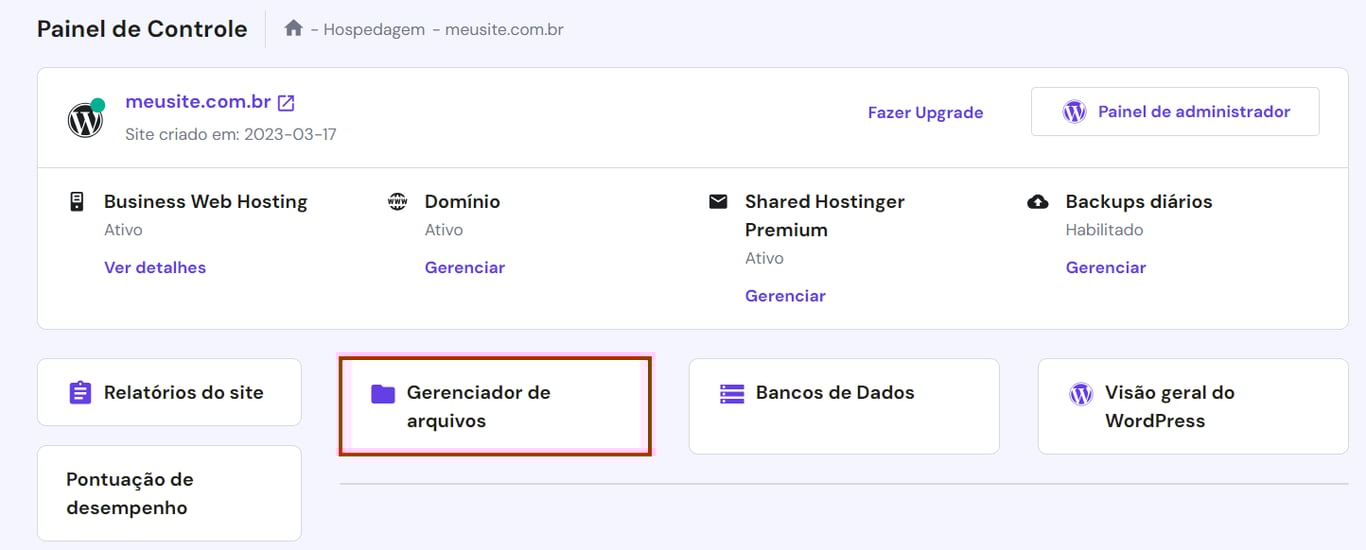Click the Habilitado status under Backups diários
The image size is (1366, 550).
(1105, 230)
